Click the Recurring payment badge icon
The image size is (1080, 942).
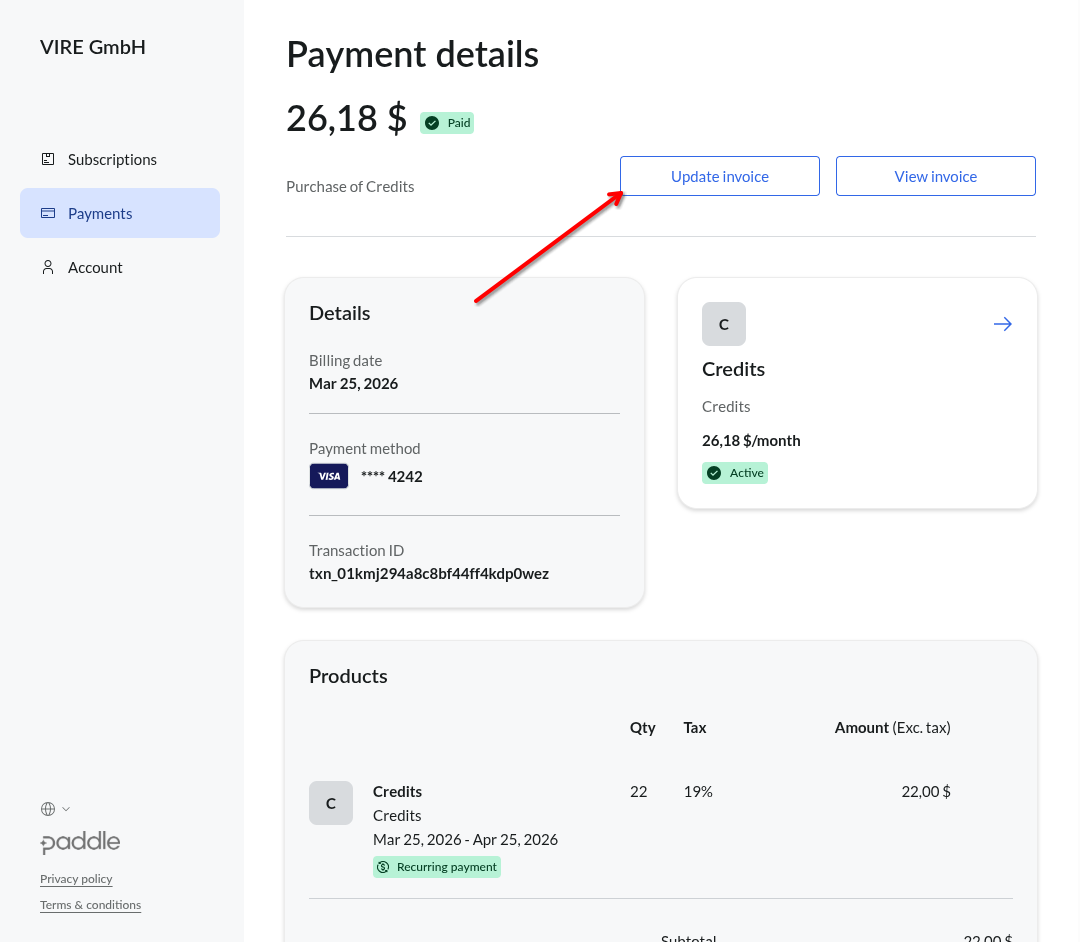click(383, 866)
